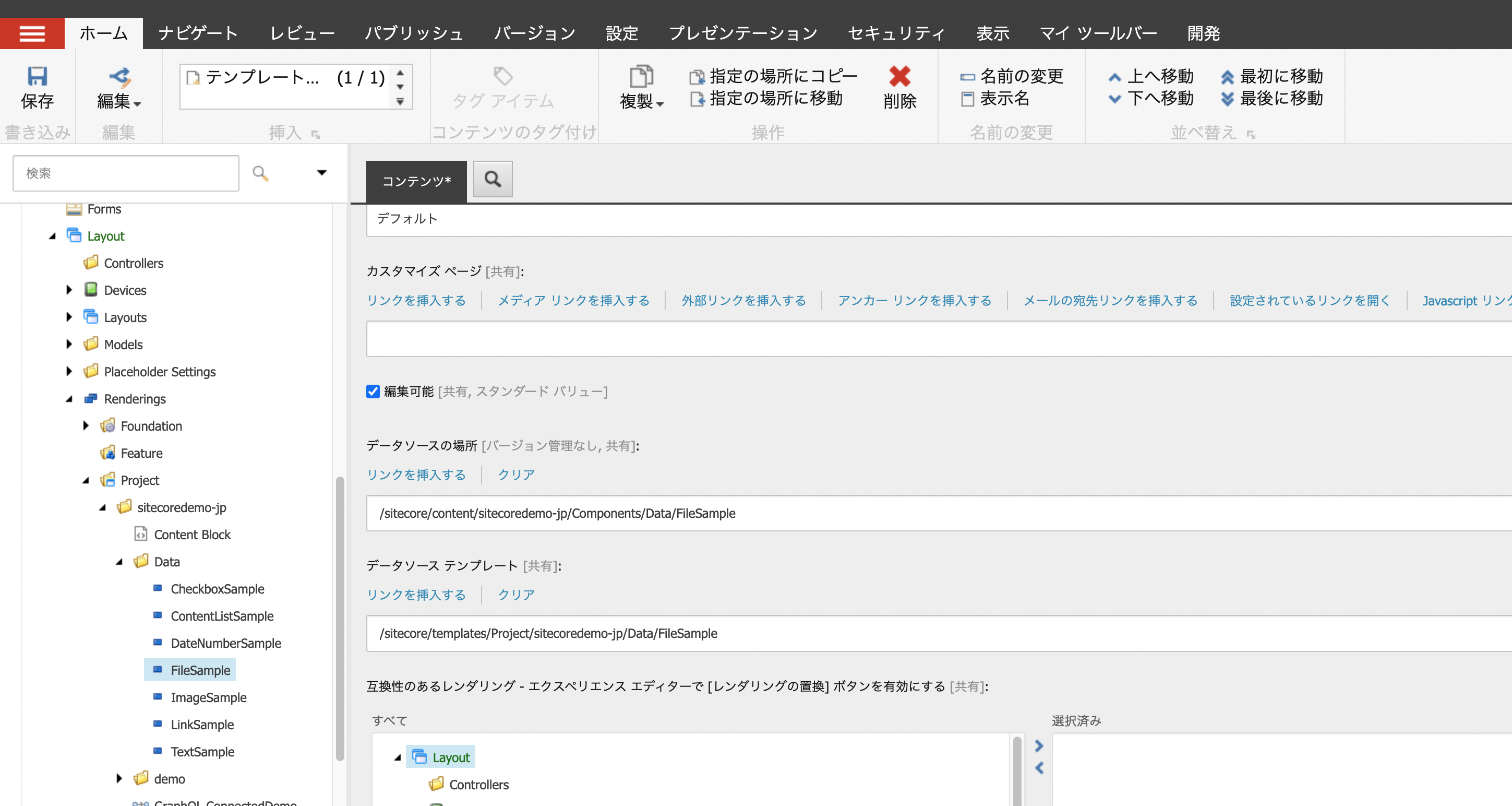Click the データソース テンプレート path field
Viewport: 1512px width, 806px height.
[x=939, y=633]
